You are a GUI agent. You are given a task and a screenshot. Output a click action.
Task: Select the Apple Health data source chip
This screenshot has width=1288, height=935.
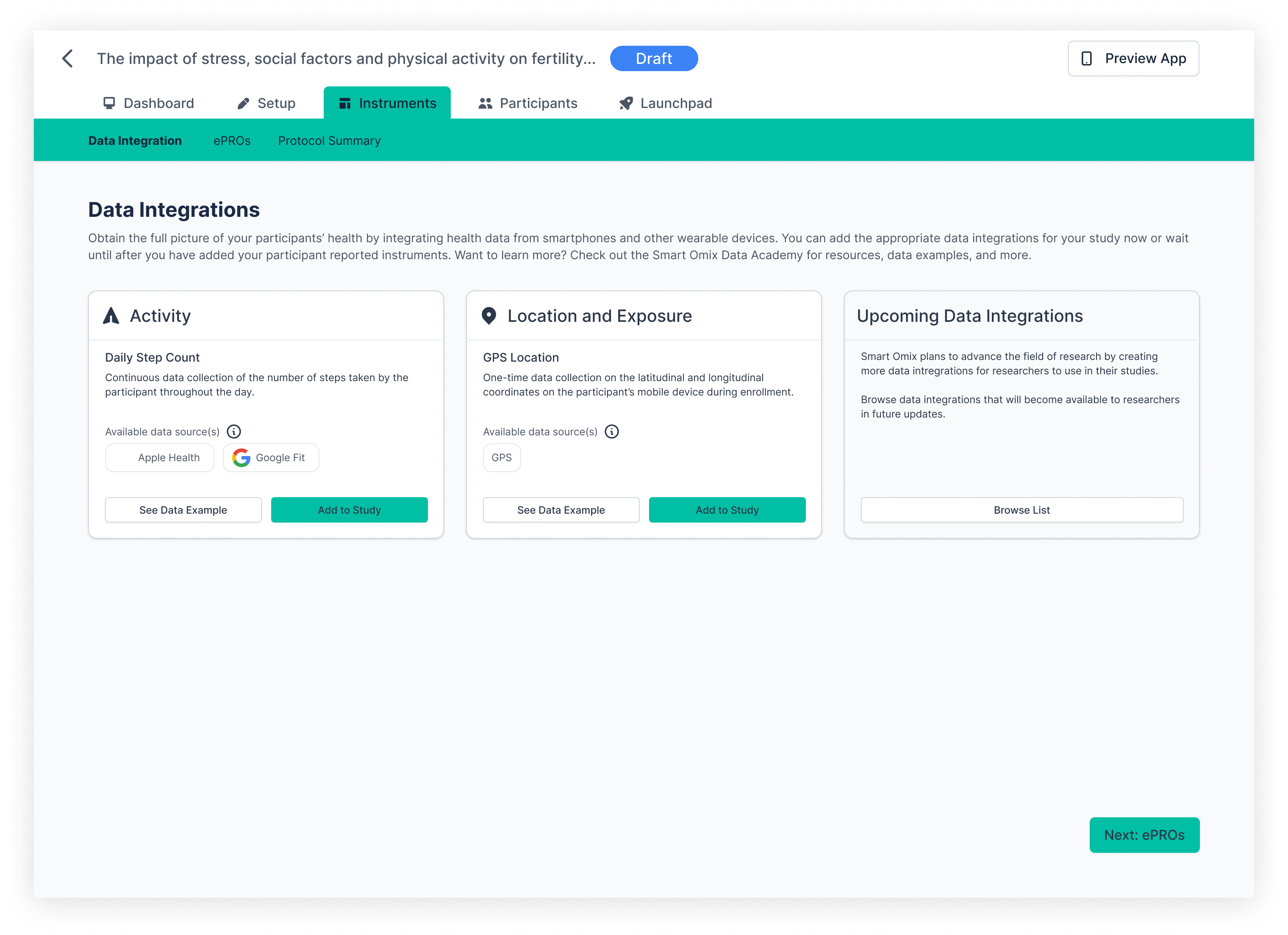(160, 458)
